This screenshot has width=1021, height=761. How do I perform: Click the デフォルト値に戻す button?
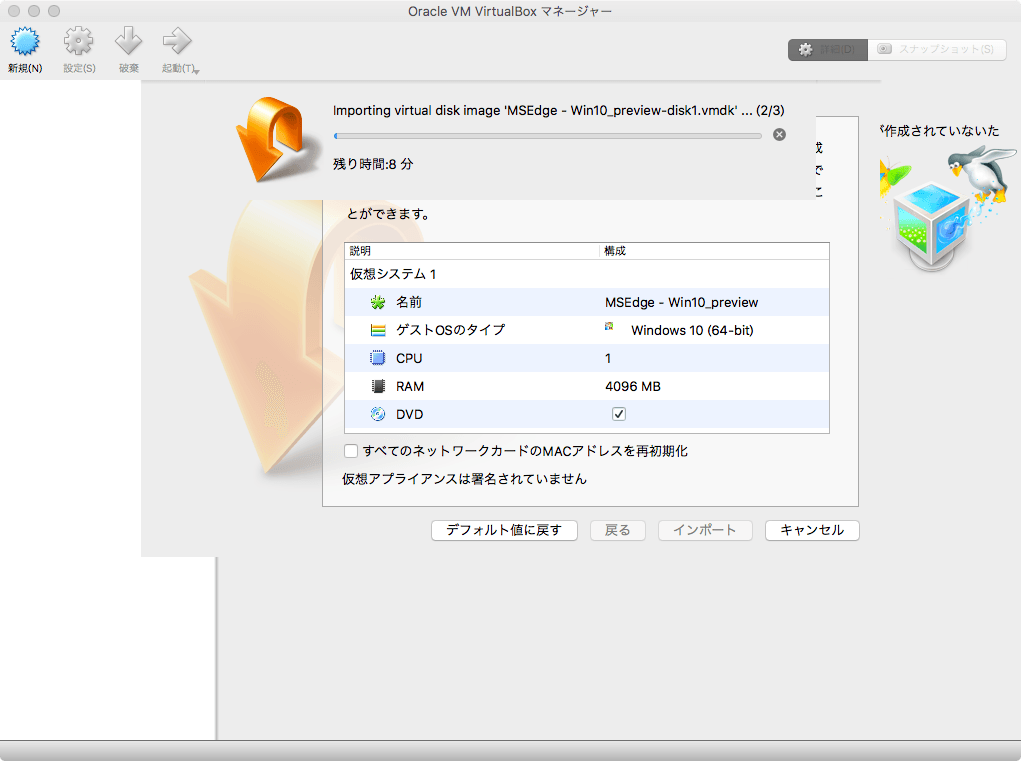point(504,530)
